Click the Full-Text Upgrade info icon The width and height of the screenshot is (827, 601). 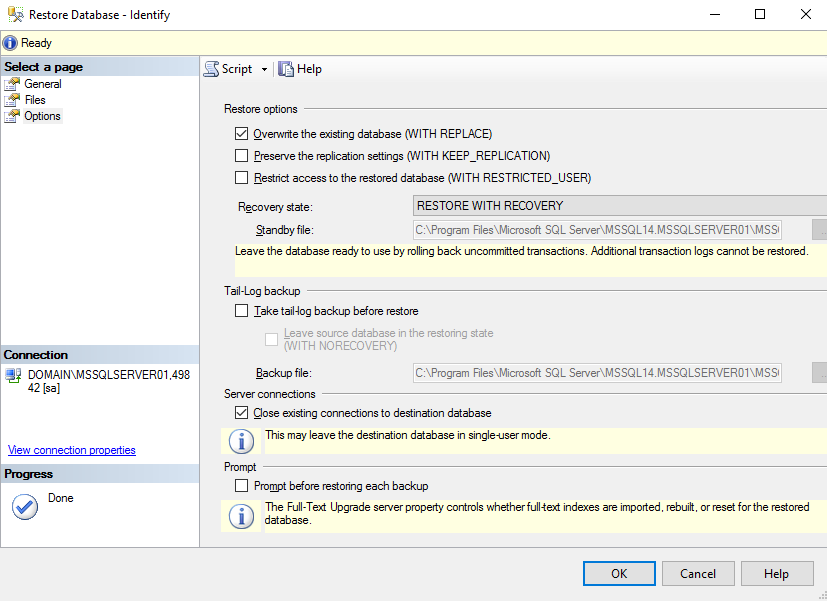242,517
